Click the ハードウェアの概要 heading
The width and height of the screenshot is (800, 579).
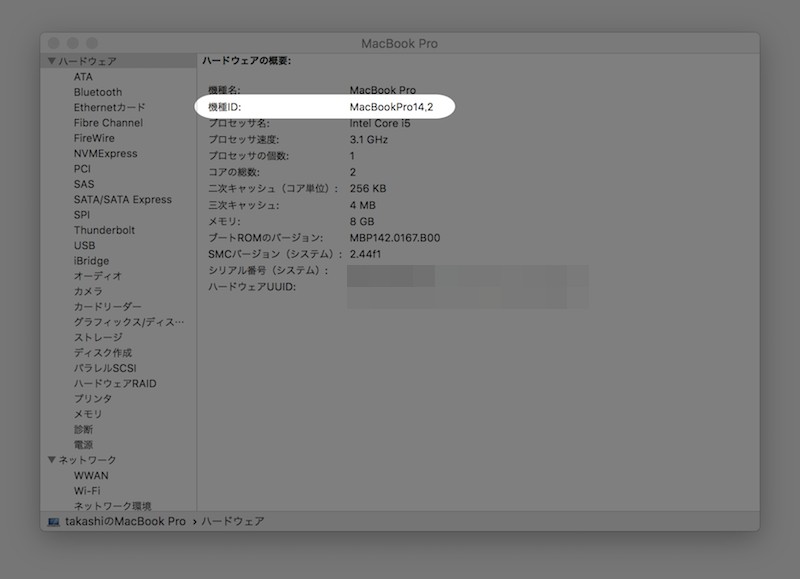[246, 61]
